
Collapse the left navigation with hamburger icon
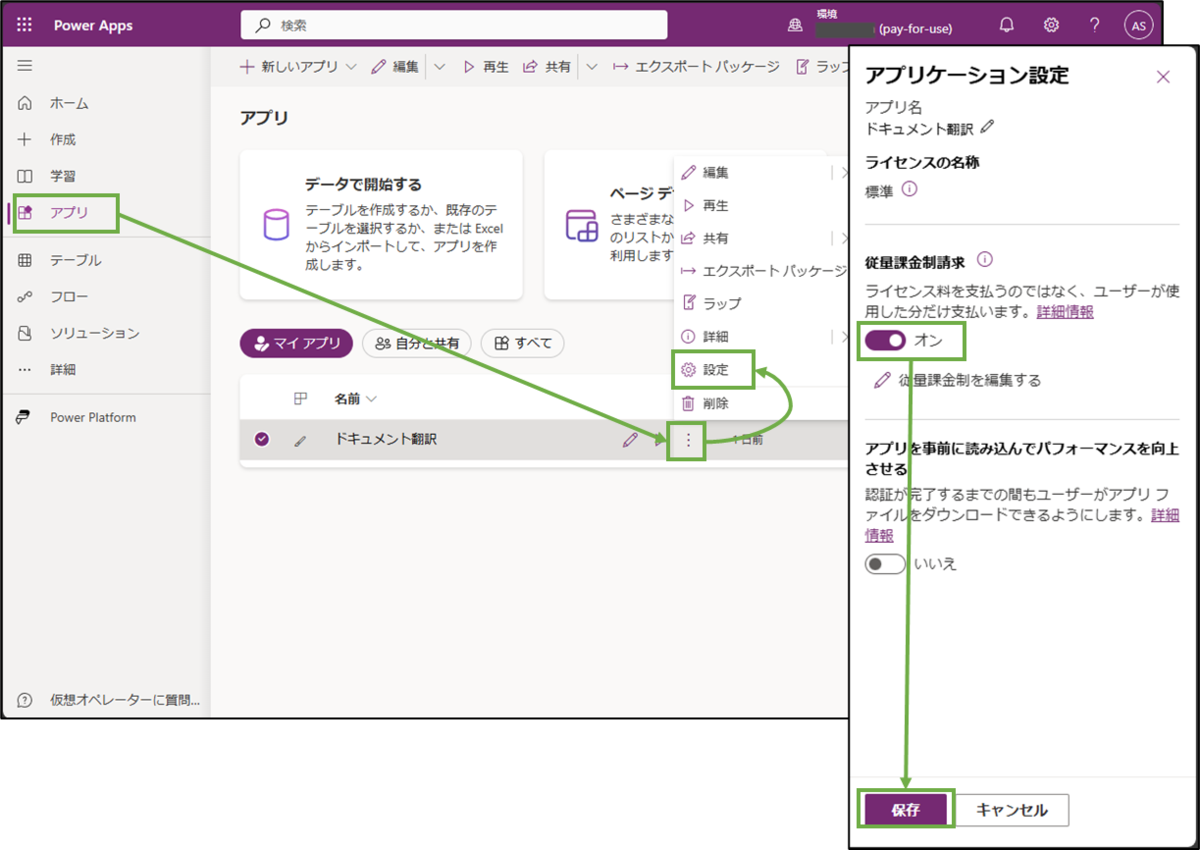pyautogui.click(x=25, y=66)
